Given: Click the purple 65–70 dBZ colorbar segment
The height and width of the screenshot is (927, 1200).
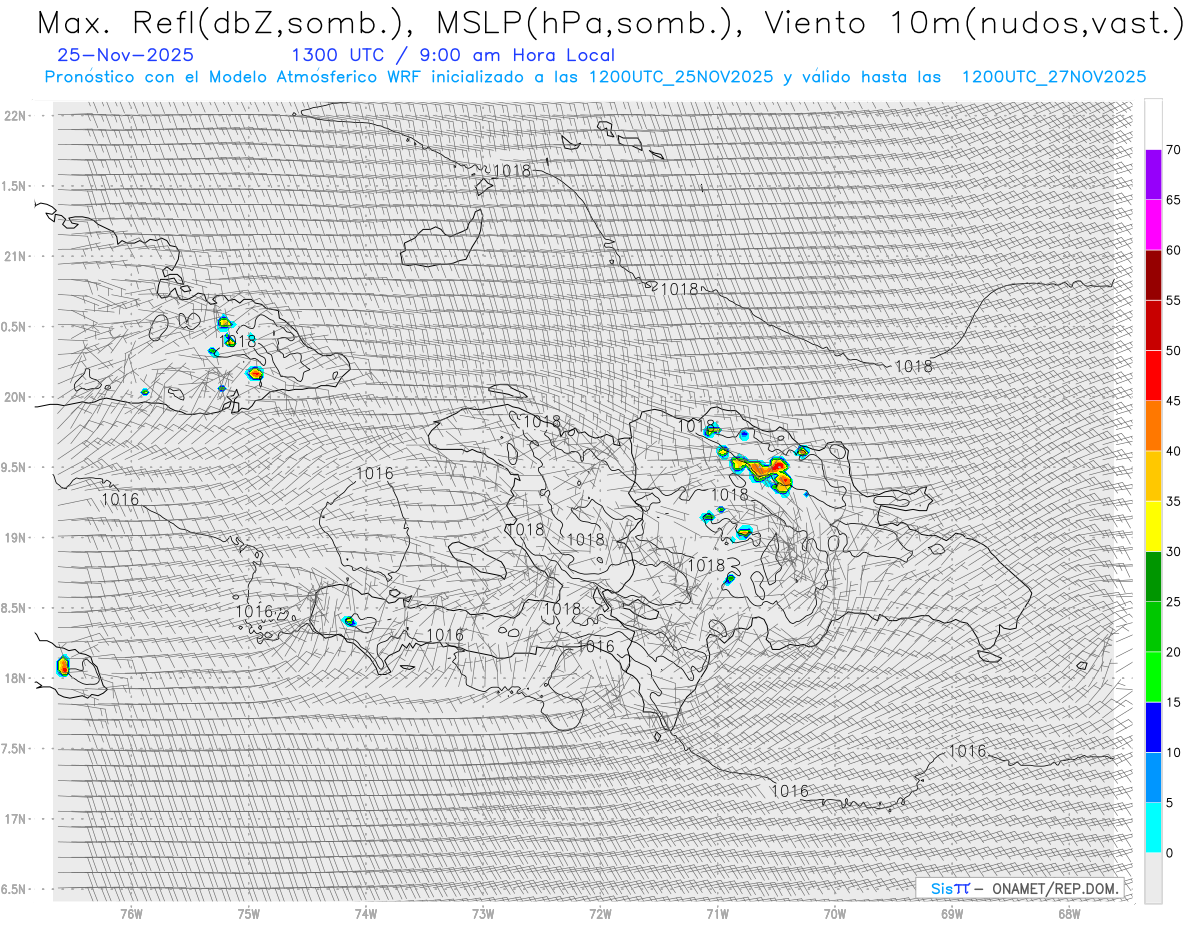Looking at the screenshot, I should 1153,175.
